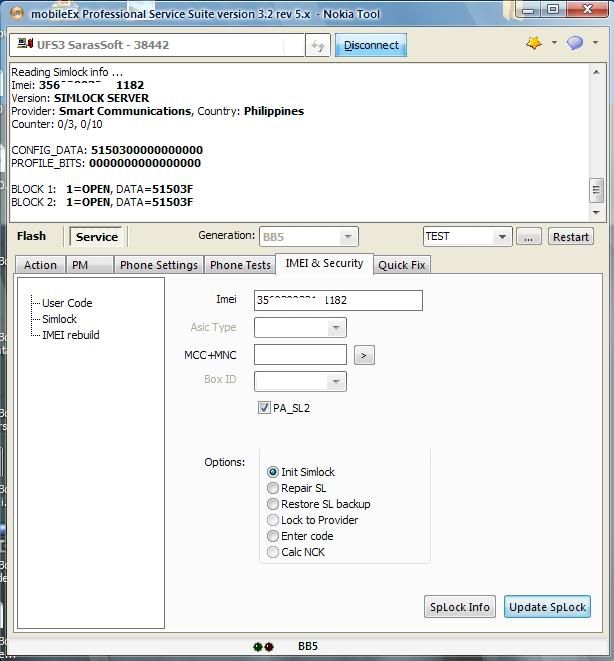Screen dimensions: 614x661
Task: Click the > button beside MCC+MNC
Action: (364, 355)
